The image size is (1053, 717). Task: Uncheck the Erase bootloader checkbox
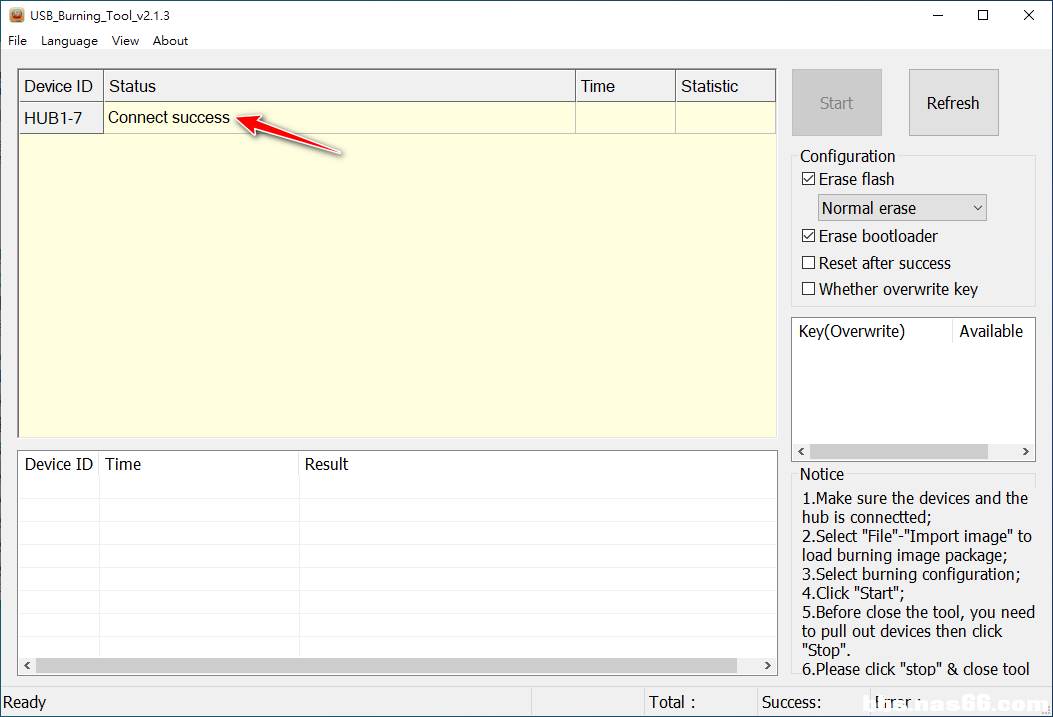click(809, 237)
